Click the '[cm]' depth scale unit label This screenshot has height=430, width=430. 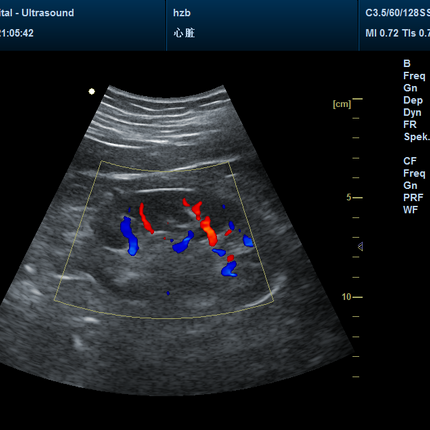(x=342, y=104)
